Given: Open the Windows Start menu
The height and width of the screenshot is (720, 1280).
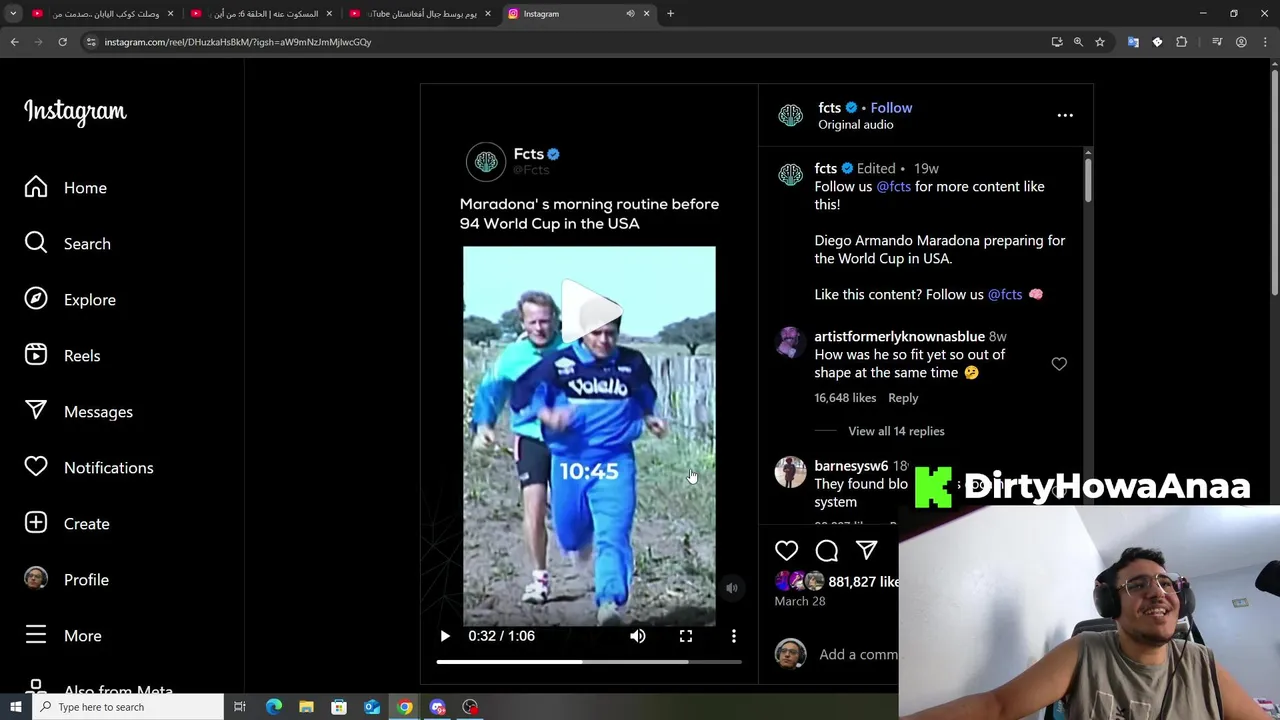Looking at the screenshot, I should point(15,707).
